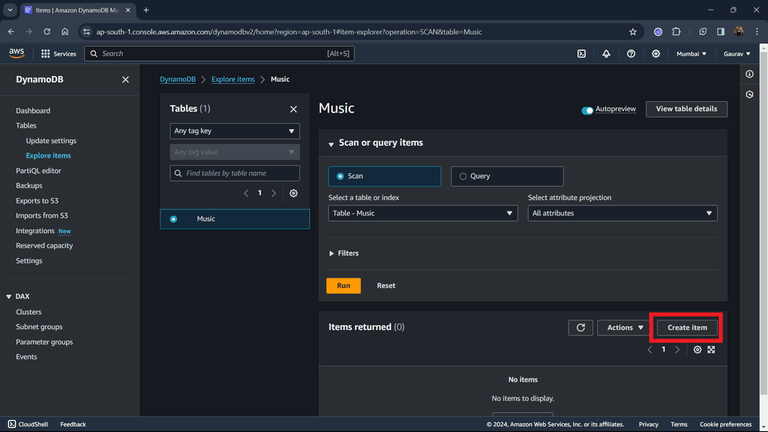Click the AWS search input field
Image resolution: width=768 pixels, height=432 pixels.
tap(219, 54)
